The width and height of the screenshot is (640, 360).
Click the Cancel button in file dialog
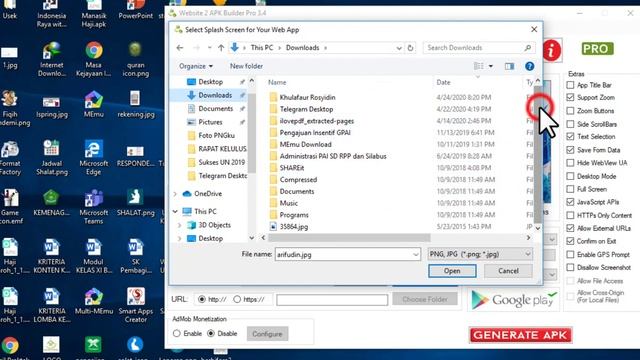(x=508, y=271)
